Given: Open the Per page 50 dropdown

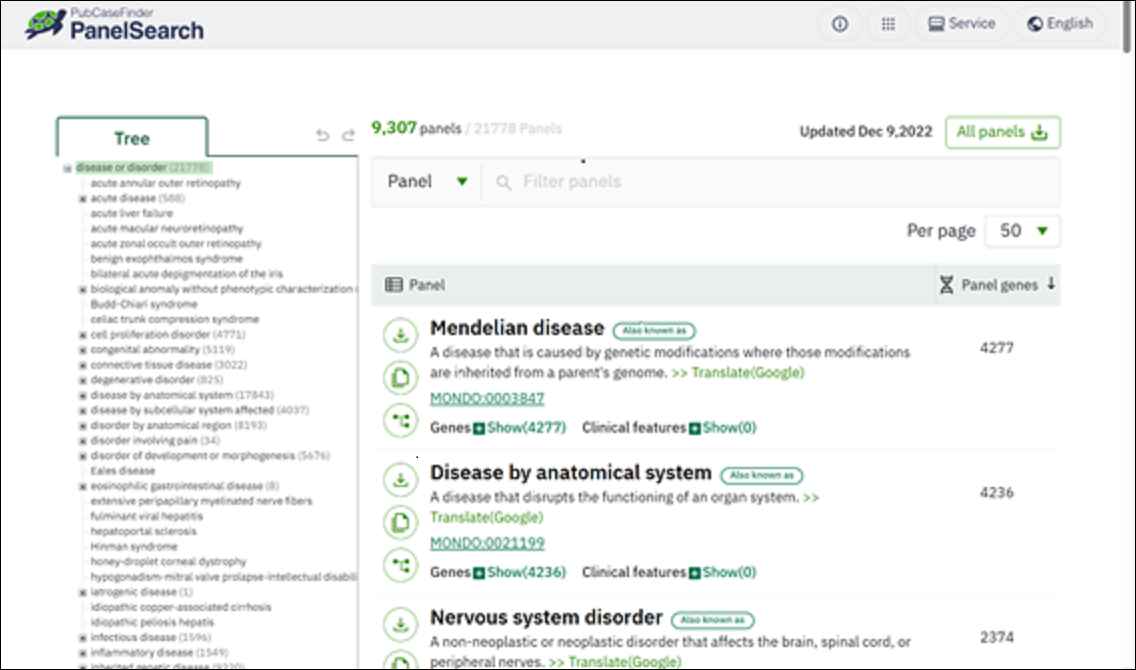Looking at the screenshot, I should click(1022, 231).
